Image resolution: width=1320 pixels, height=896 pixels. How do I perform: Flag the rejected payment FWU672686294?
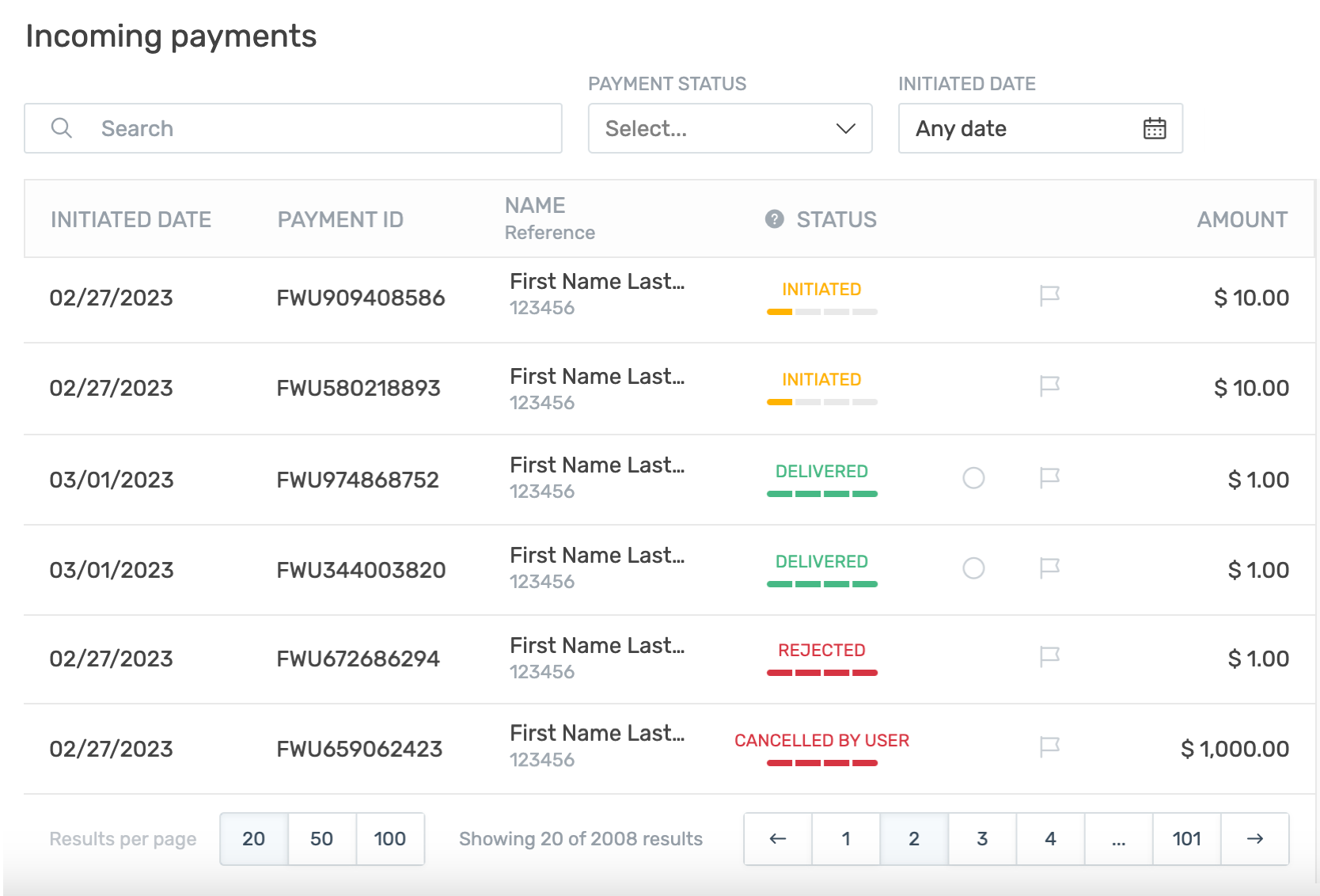tap(1049, 657)
